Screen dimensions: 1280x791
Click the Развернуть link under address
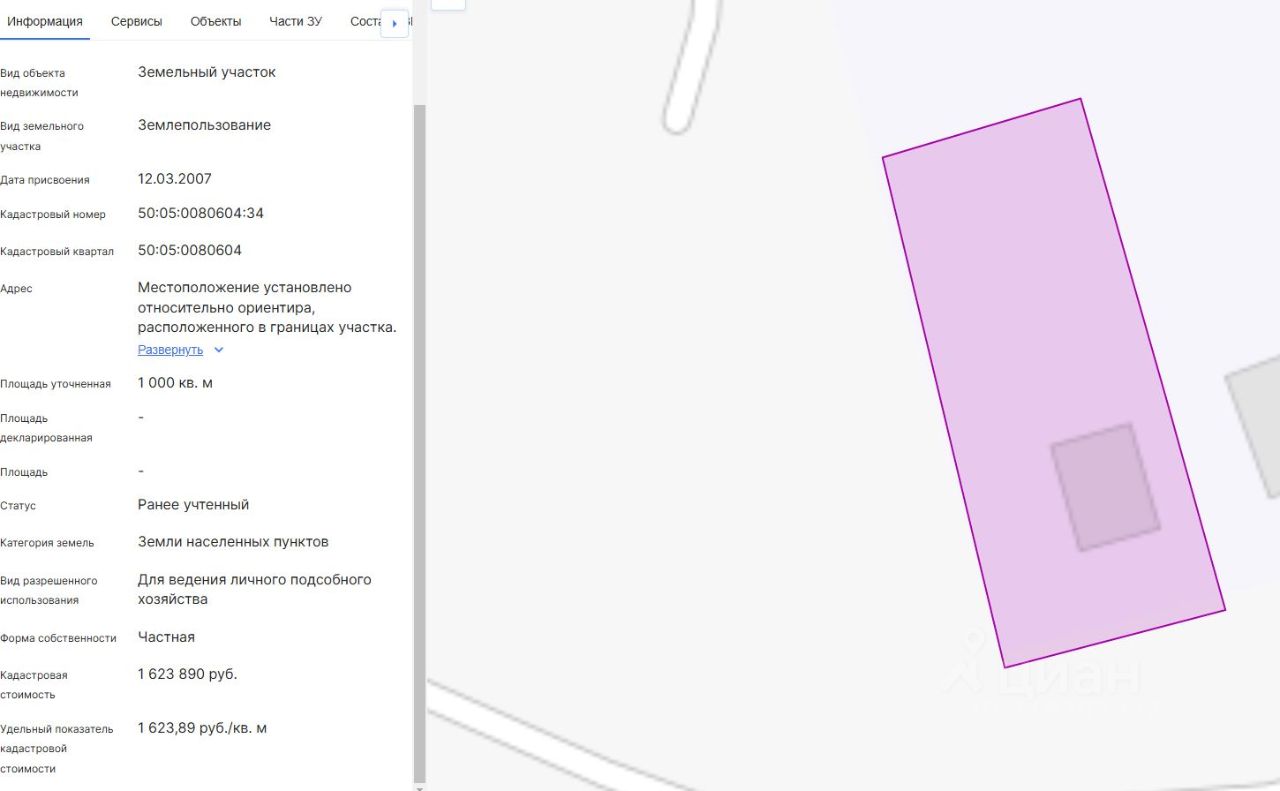(x=170, y=350)
